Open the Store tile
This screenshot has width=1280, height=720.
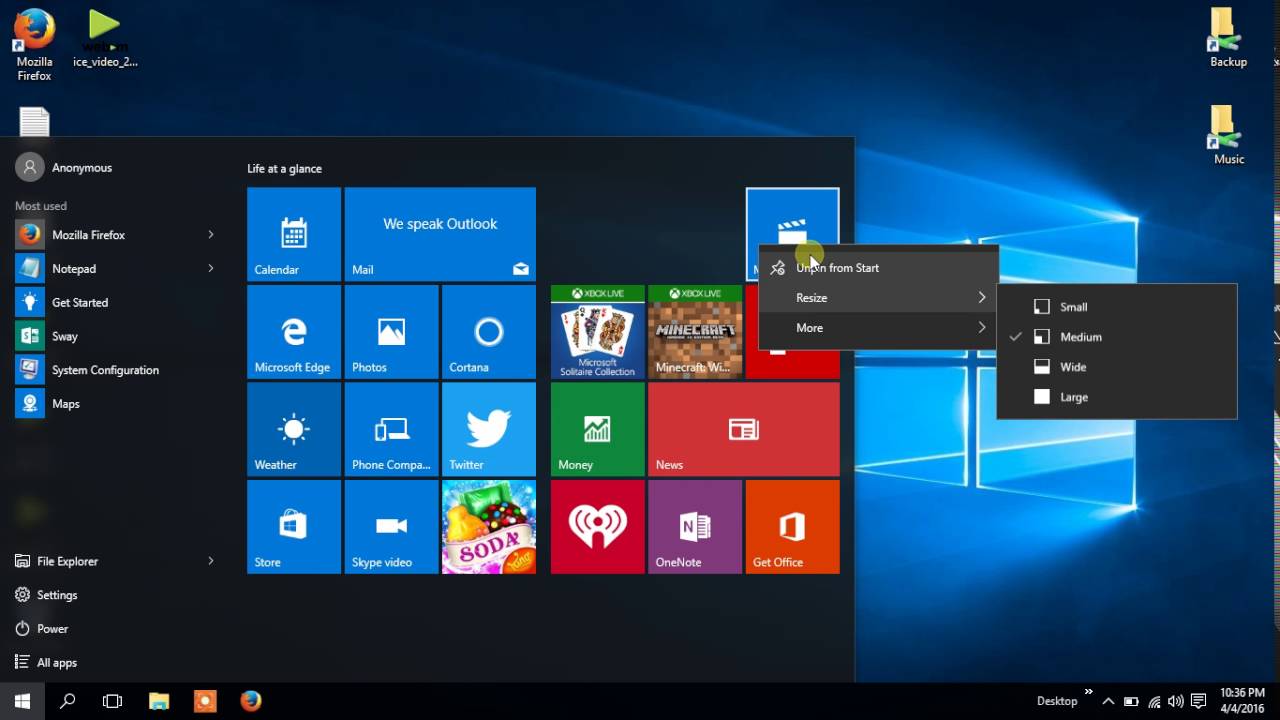click(294, 527)
